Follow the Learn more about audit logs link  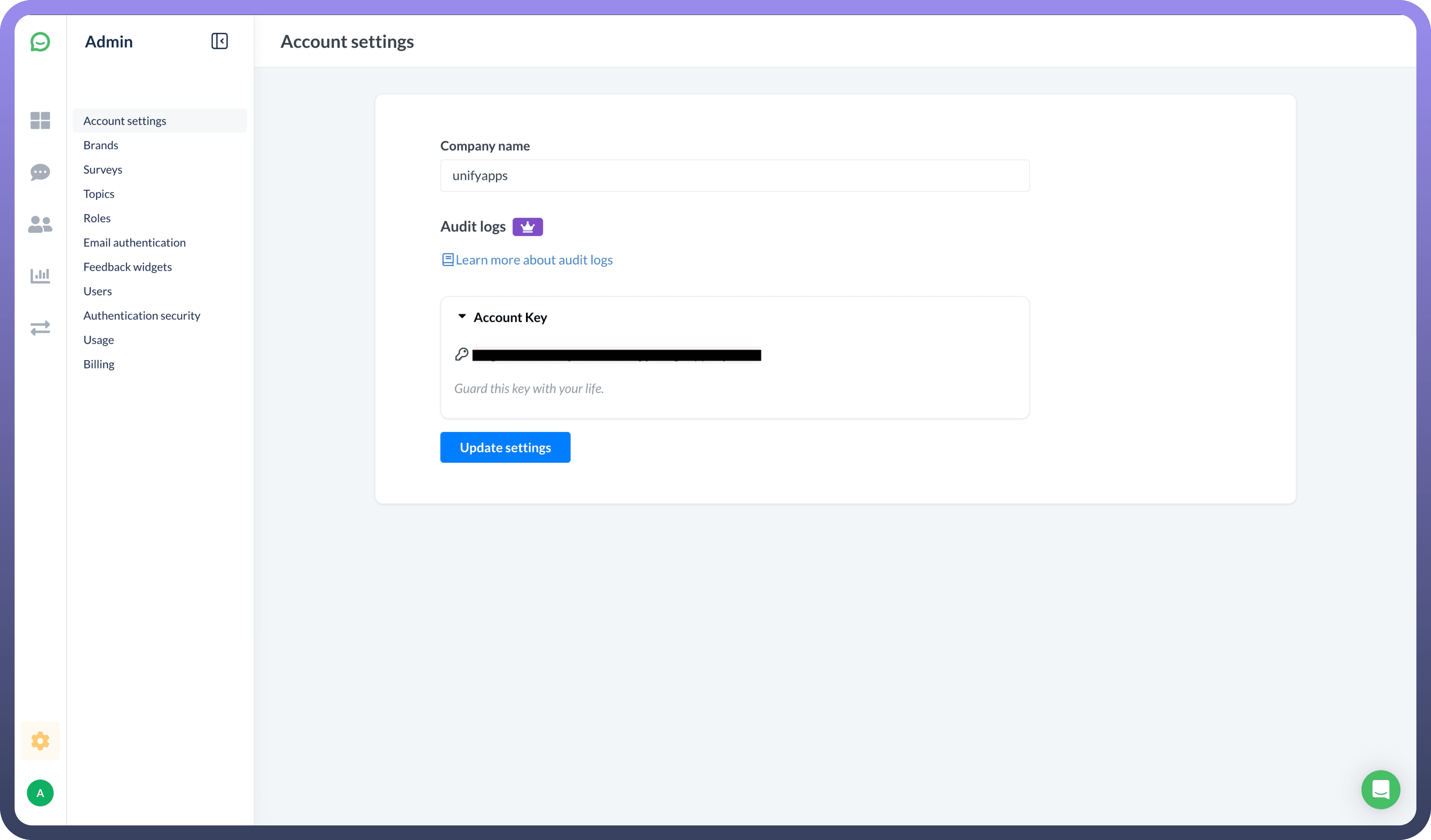click(533, 260)
